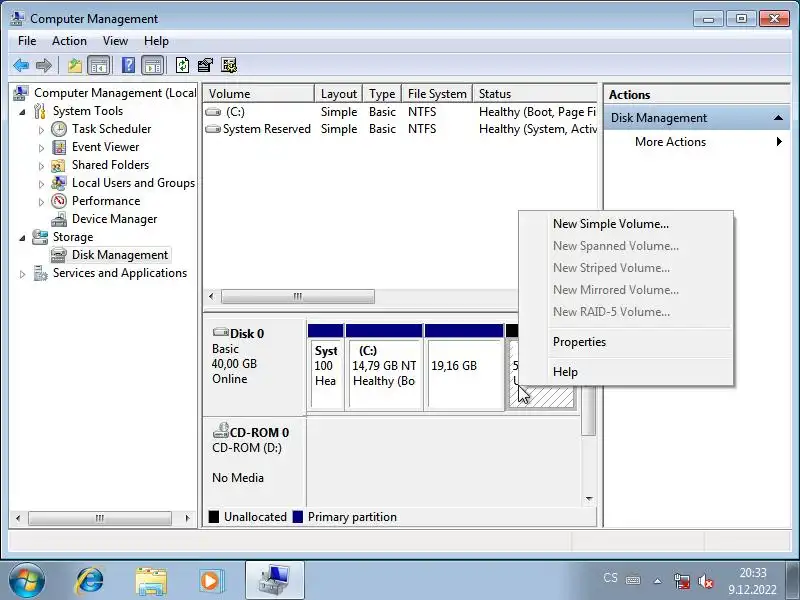
Task: Click the Device Manager icon
Action: [59, 219]
